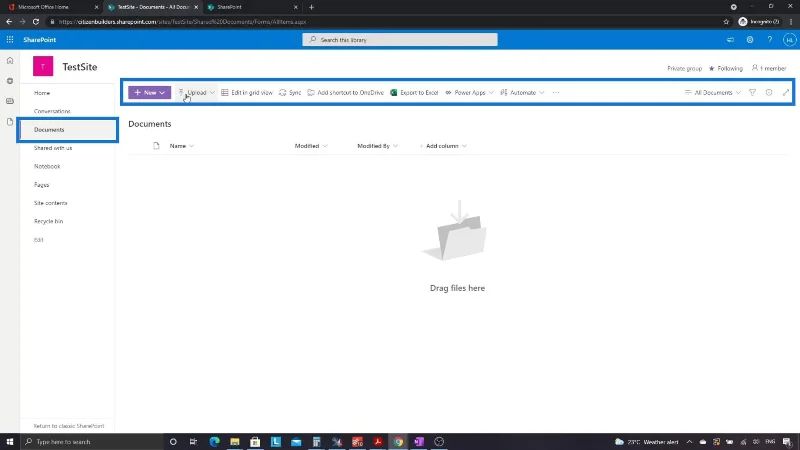Bookmark this page with the star icon
Image resolution: width=800 pixels, height=450 pixels.
[726, 22]
